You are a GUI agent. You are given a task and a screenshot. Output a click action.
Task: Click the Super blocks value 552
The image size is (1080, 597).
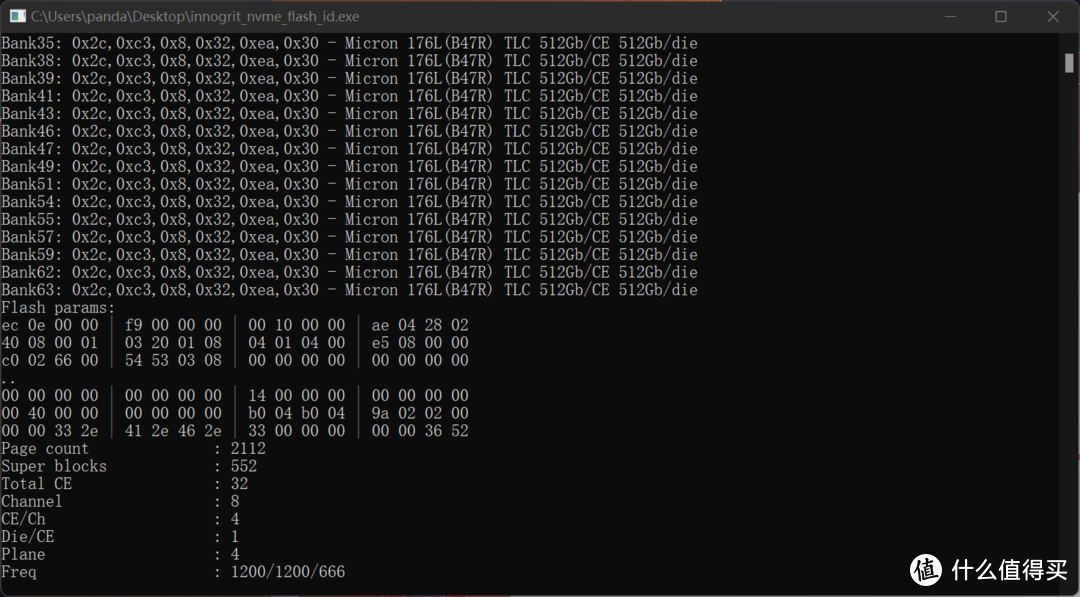click(x=244, y=466)
